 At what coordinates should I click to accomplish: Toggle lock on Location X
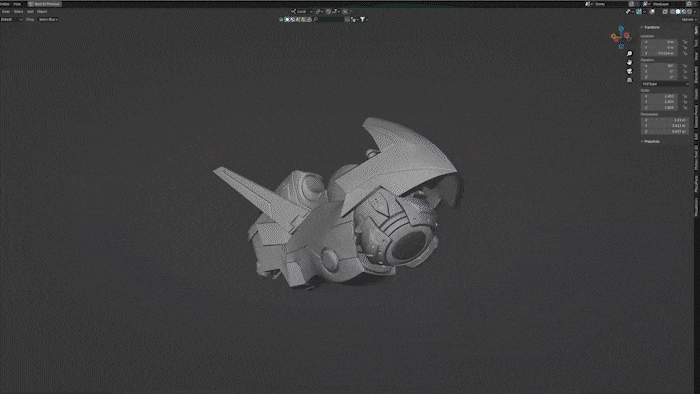[685, 42]
